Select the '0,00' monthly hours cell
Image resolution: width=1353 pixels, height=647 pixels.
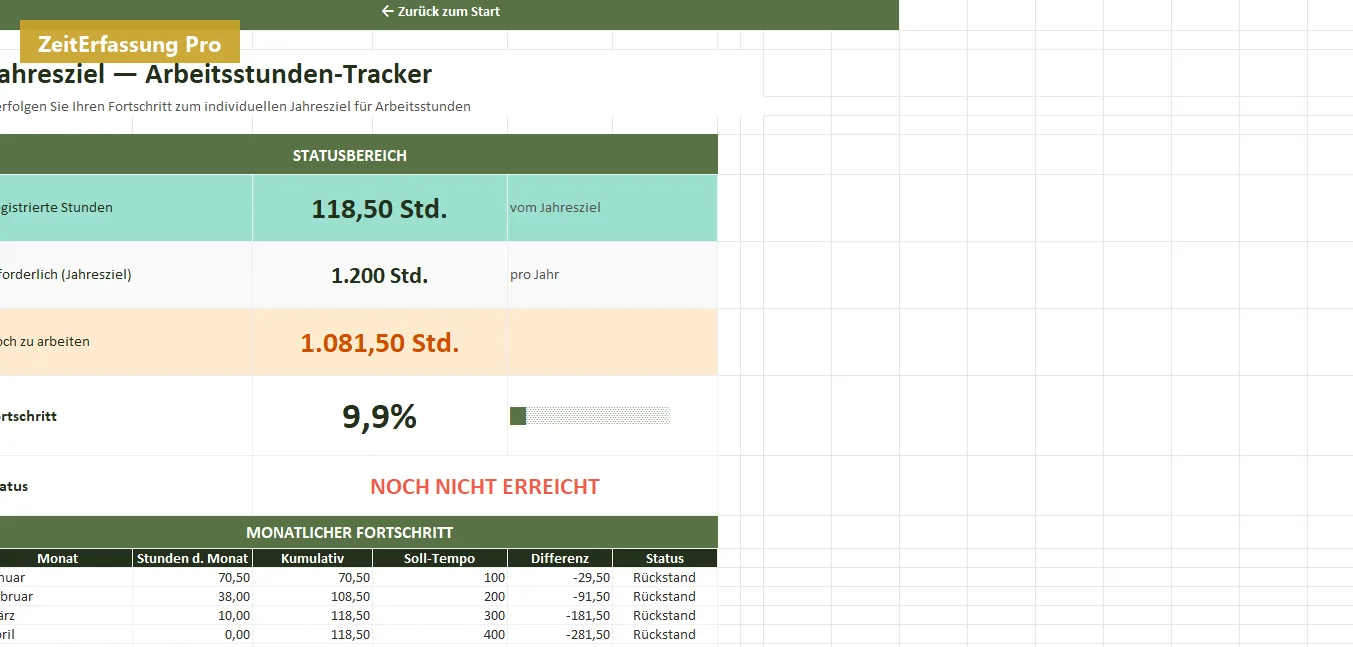(193, 634)
